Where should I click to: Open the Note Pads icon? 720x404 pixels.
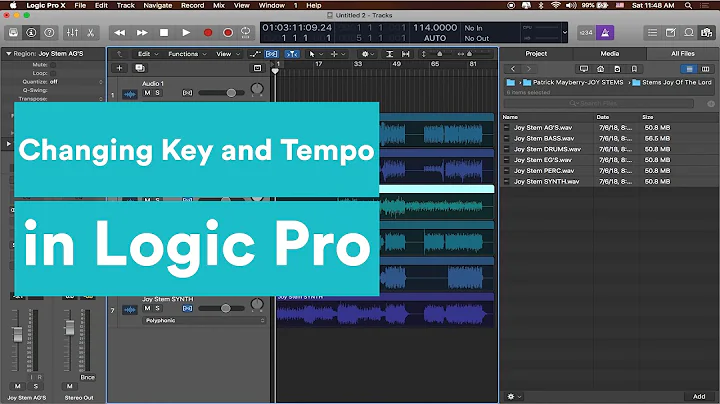click(x=670, y=33)
